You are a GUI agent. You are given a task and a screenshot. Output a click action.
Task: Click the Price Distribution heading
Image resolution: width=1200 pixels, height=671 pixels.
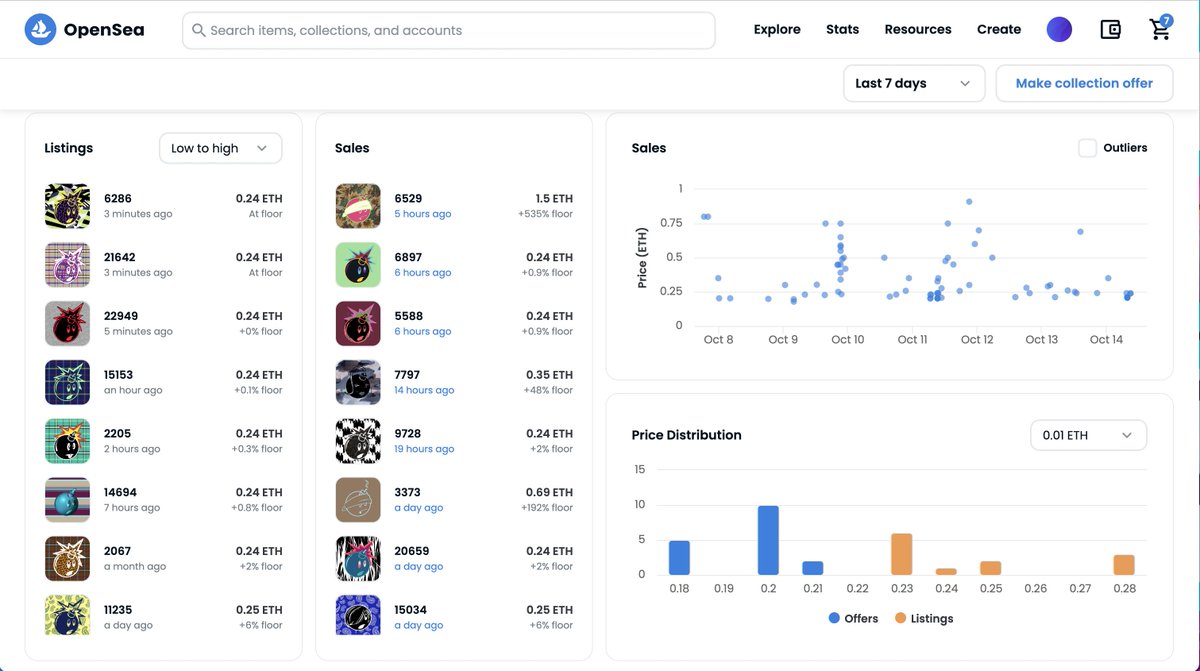tap(687, 435)
